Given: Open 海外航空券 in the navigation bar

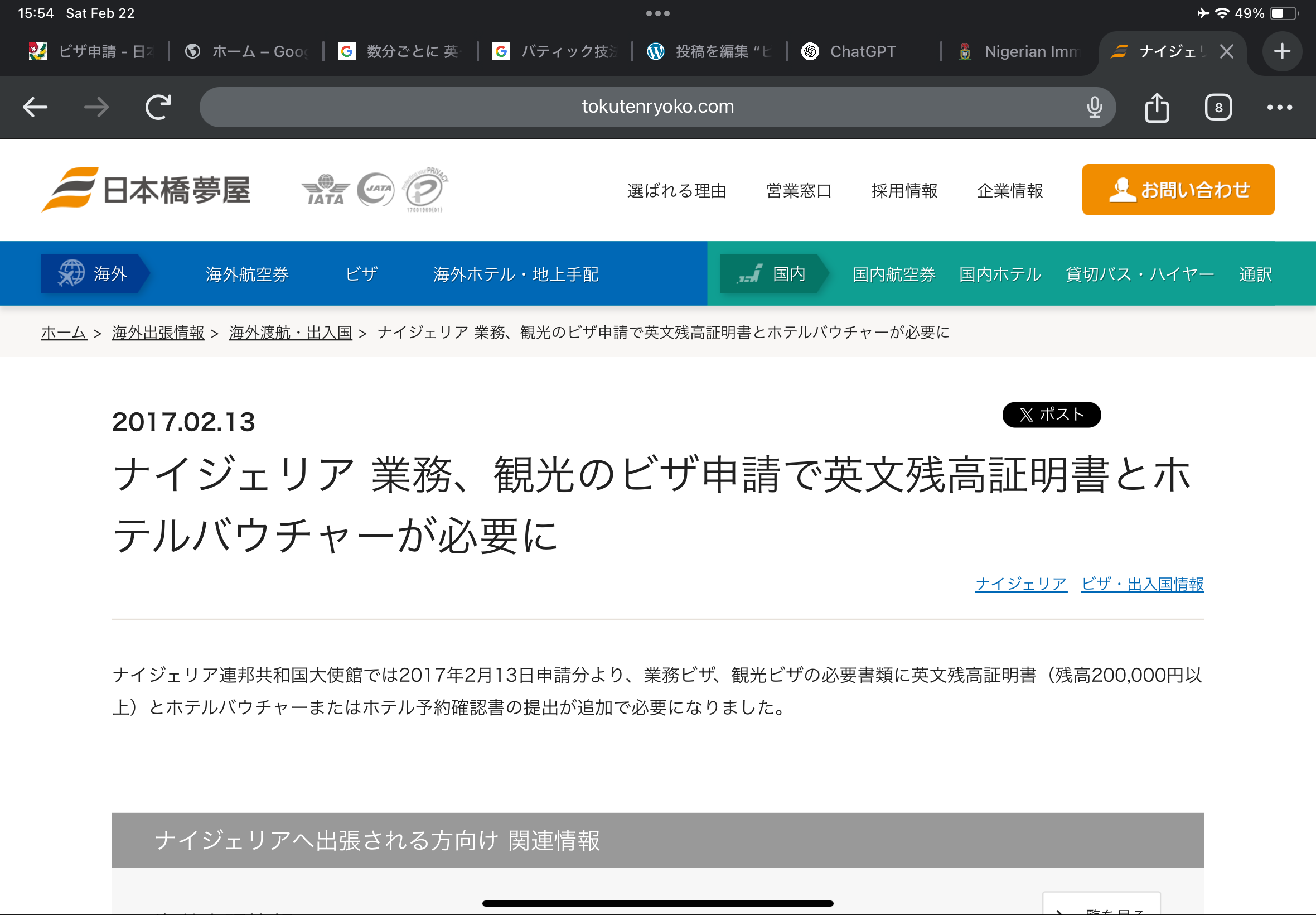Looking at the screenshot, I should 248,274.
